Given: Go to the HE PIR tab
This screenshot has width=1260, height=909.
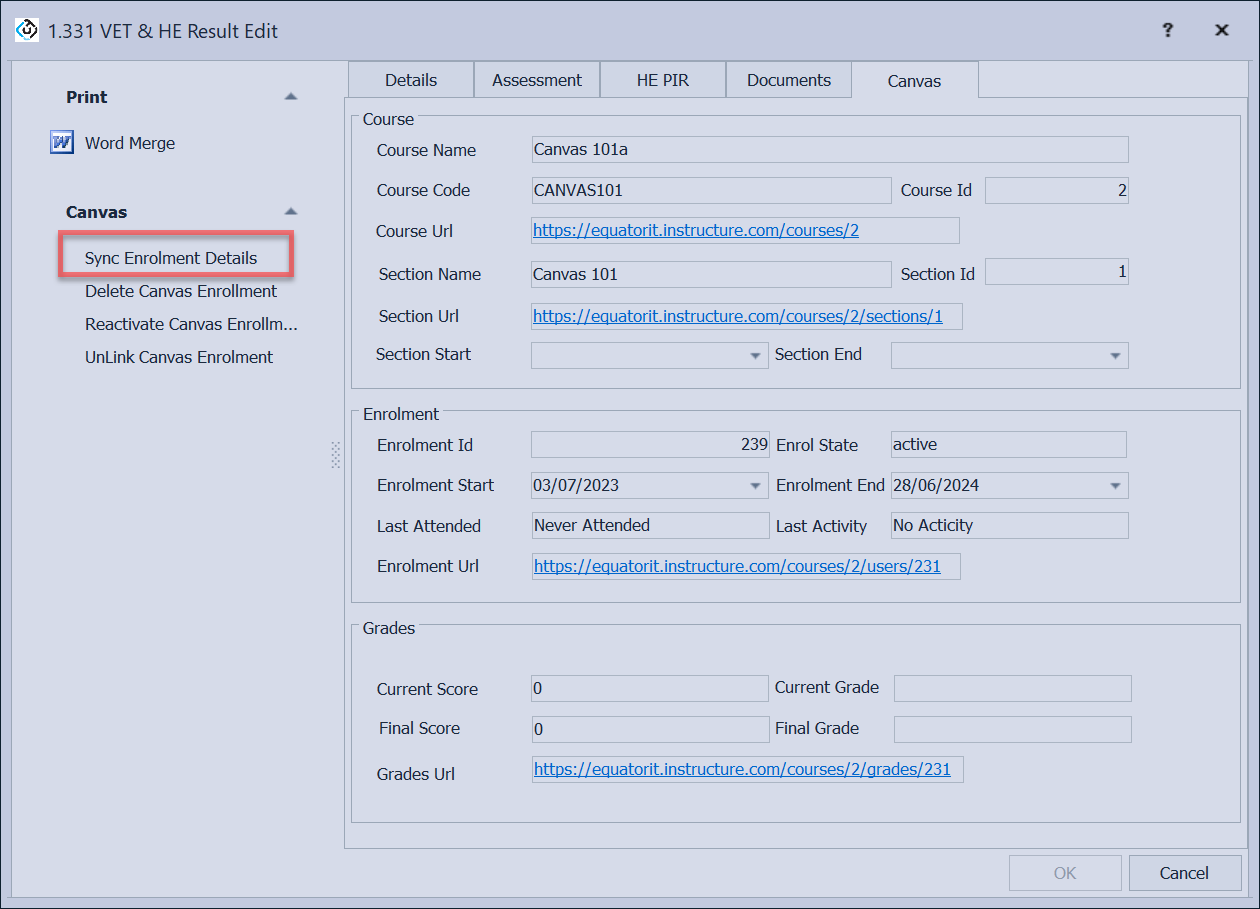Looking at the screenshot, I should click(x=662, y=80).
